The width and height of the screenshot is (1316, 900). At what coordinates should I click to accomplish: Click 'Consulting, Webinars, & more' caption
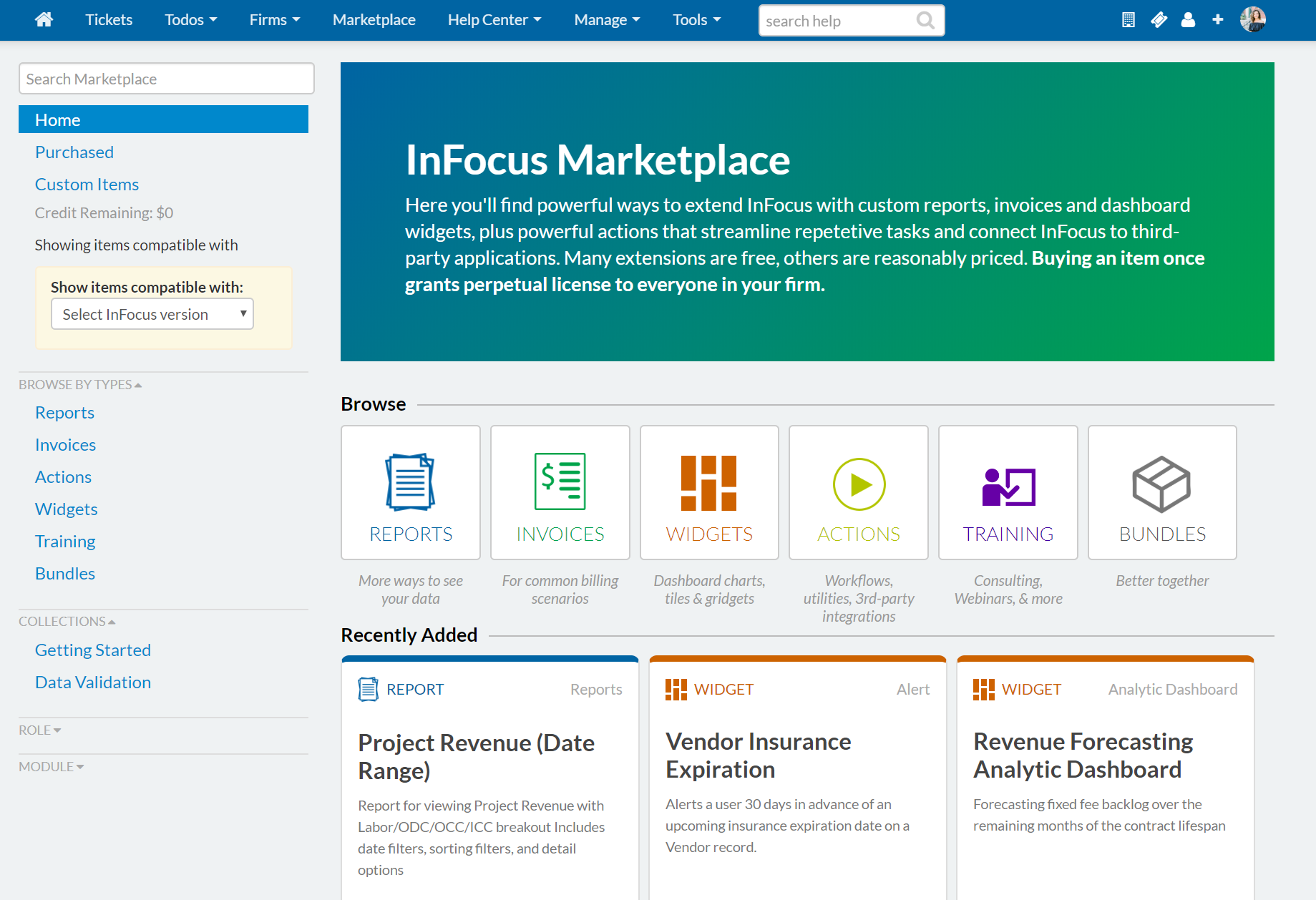pyautogui.click(x=1008, y=590)
